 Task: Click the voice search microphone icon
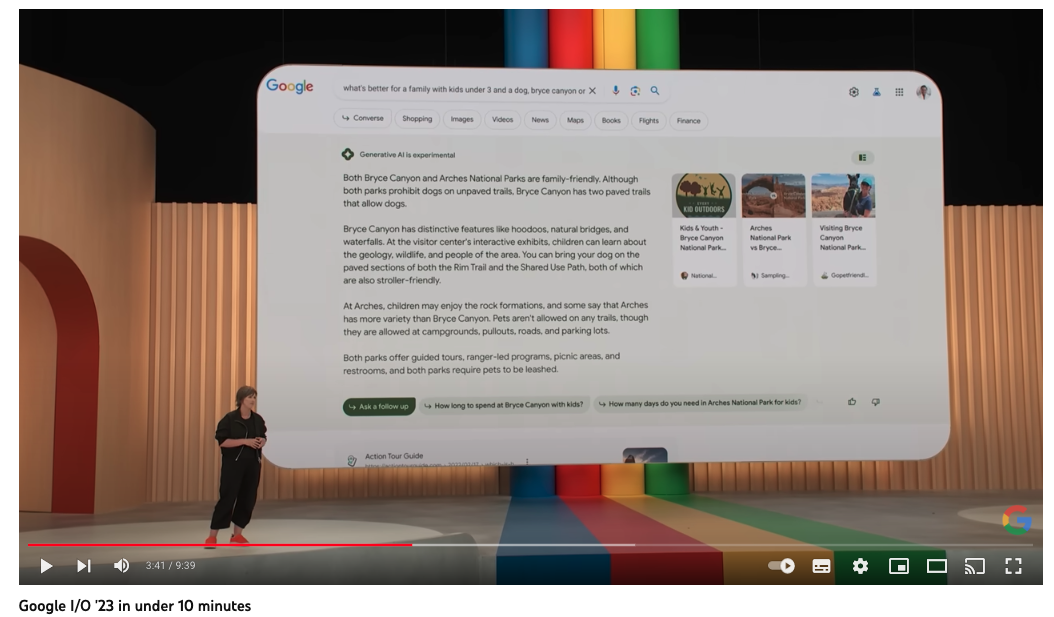(616, 91)
